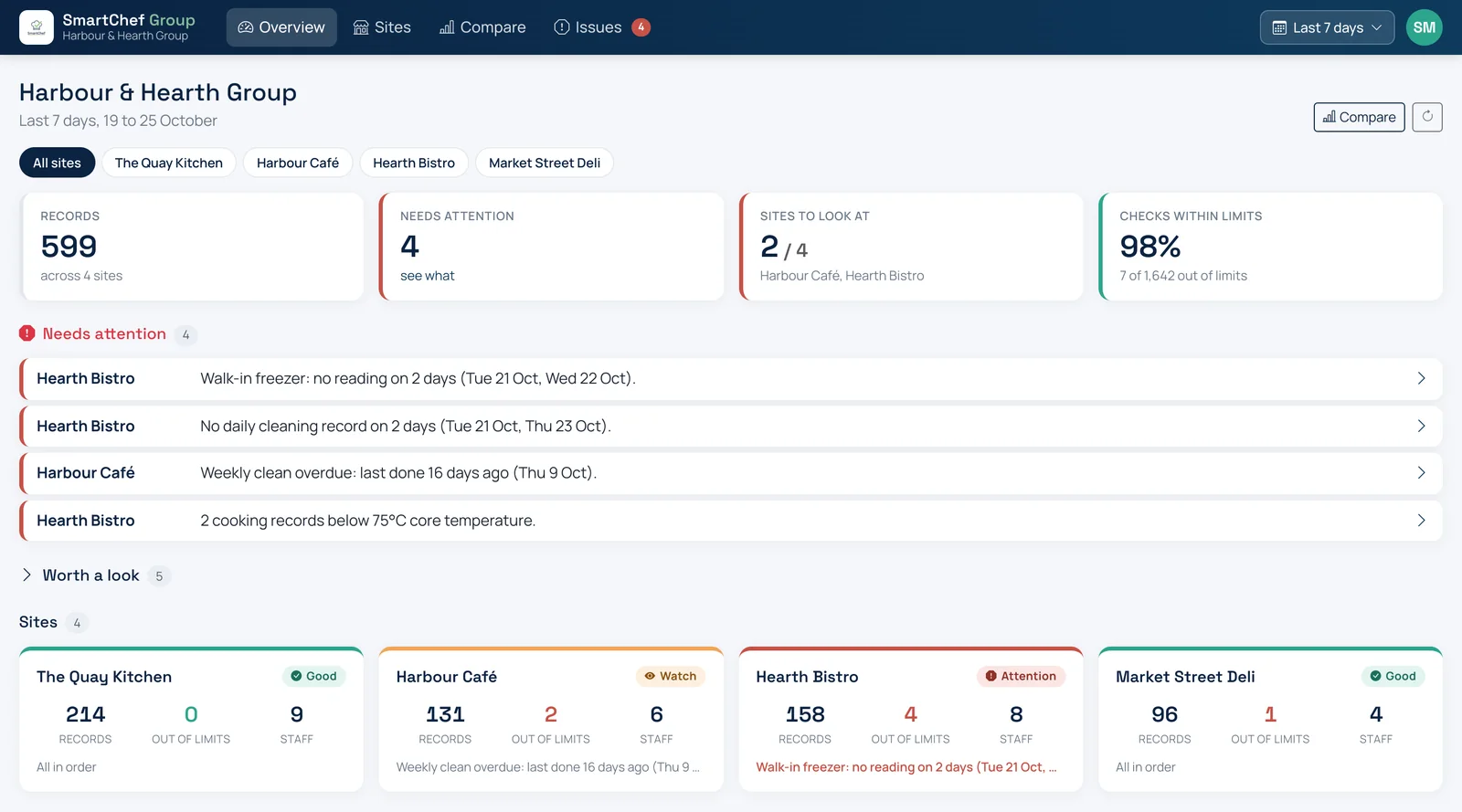
Task: Open the Records 599 summary card
Action: (192, 247)
